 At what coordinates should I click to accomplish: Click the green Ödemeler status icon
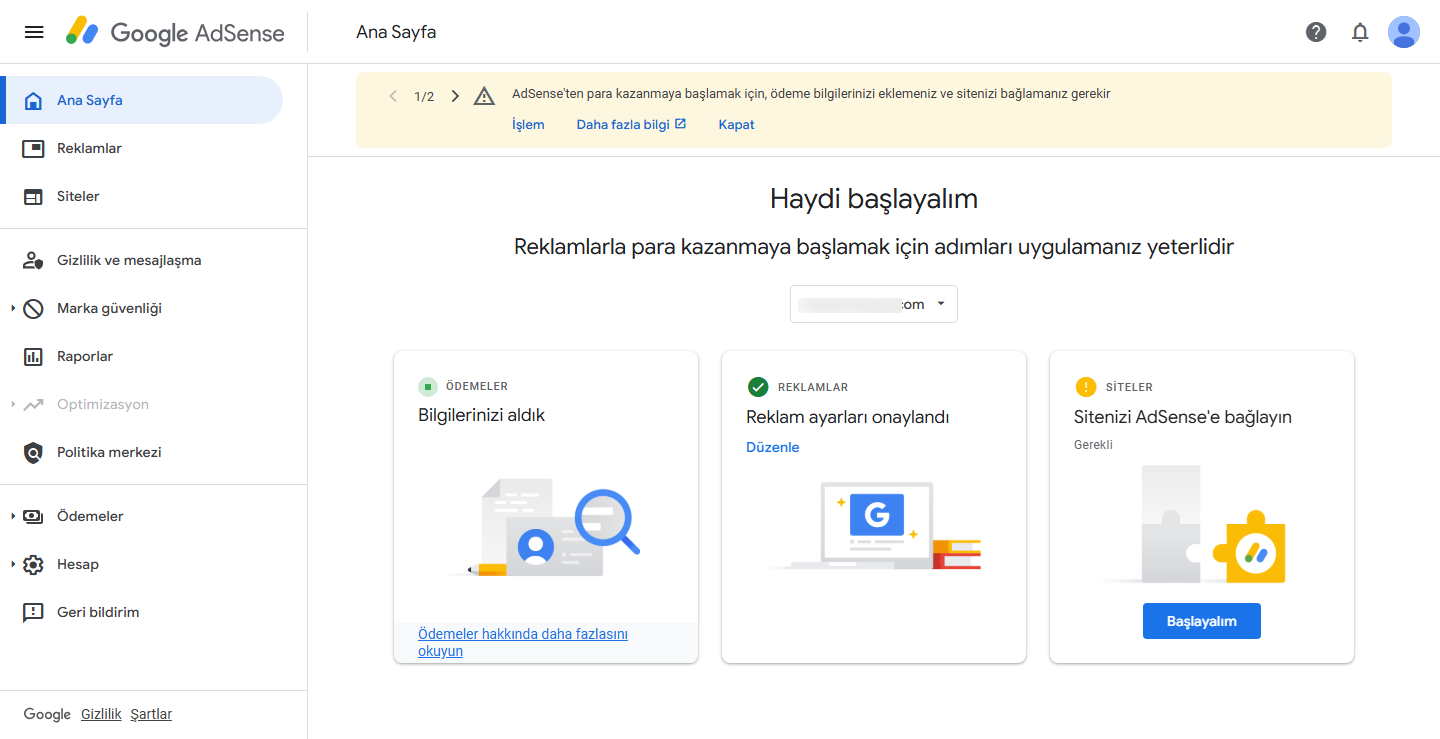point(428,386)
